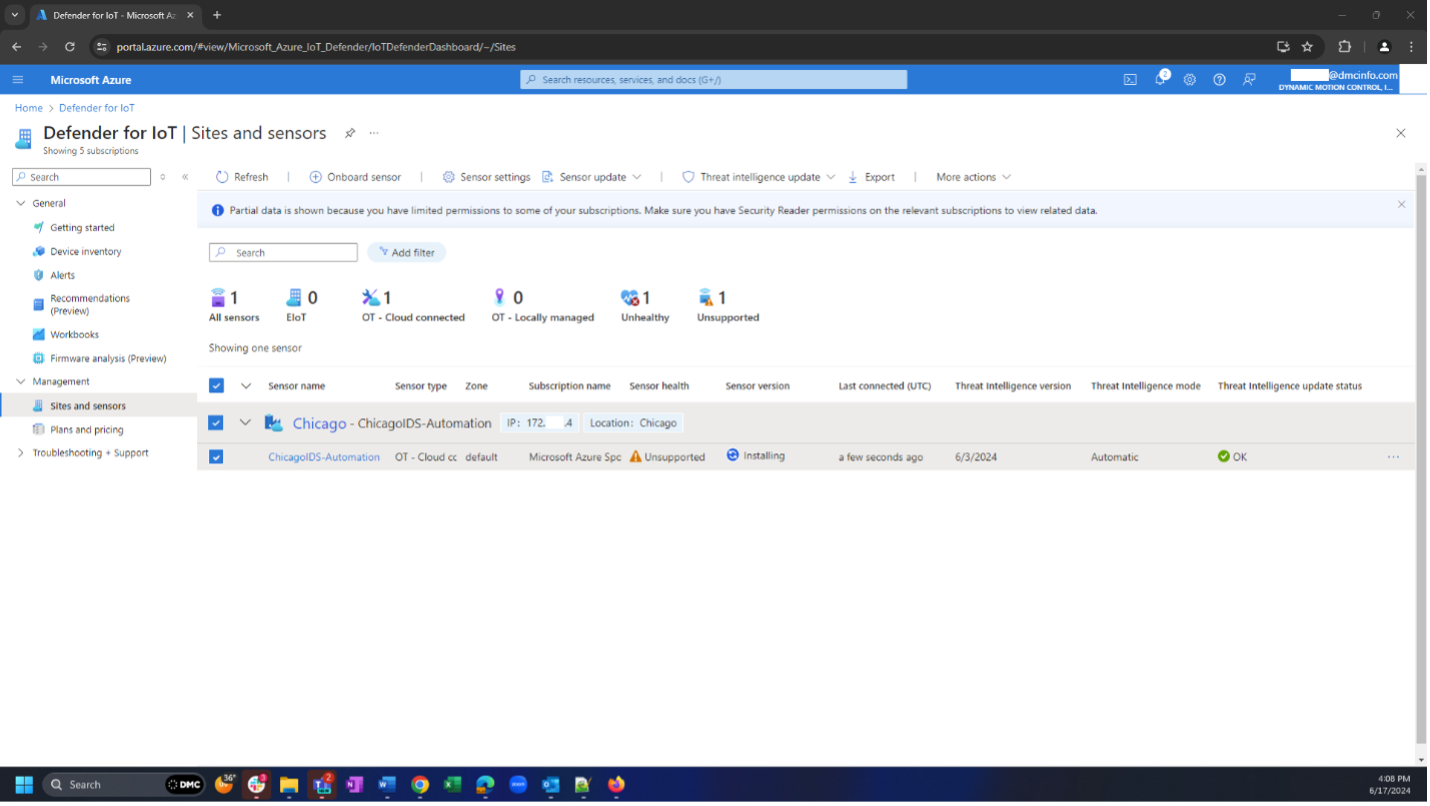Open the blade's more options ellipsis
Image resolution: width=1430 pixels, height=806 pixels.
tap(374, 133)
